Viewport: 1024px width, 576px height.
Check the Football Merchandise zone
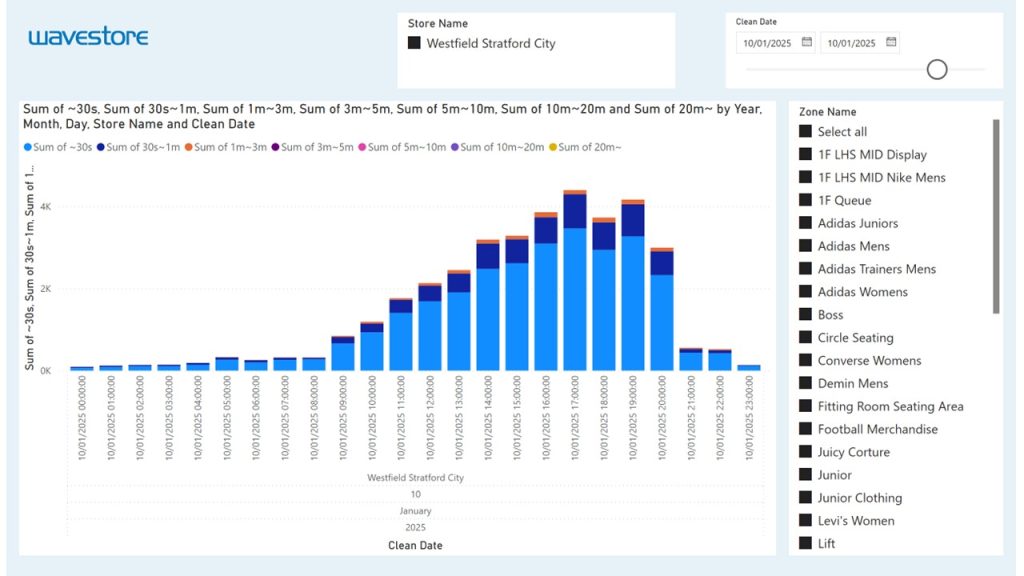click(x=805, y=428)
